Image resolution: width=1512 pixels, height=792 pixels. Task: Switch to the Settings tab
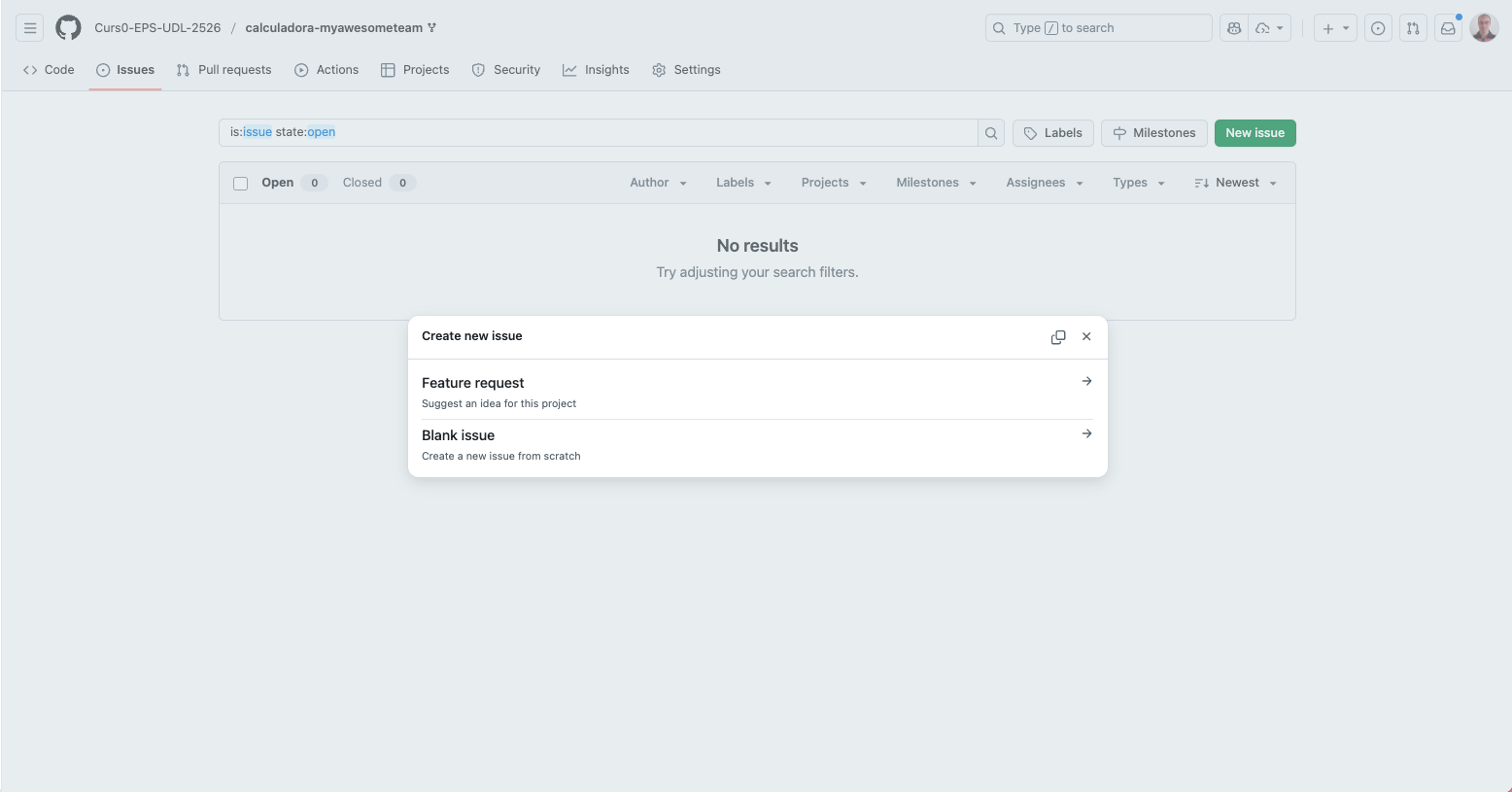click(686, 70)
